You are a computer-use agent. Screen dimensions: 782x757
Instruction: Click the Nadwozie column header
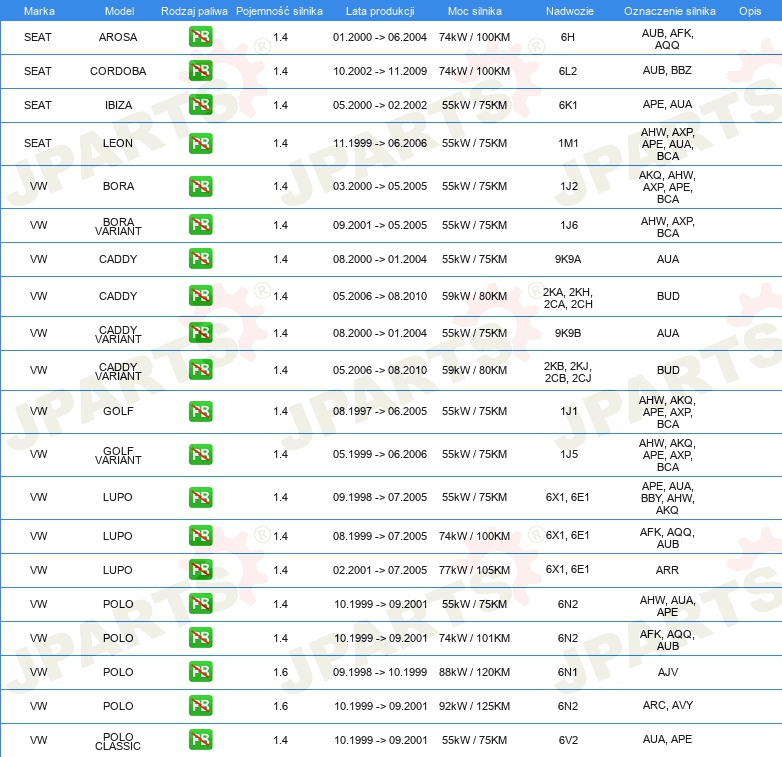click(570, 11)
